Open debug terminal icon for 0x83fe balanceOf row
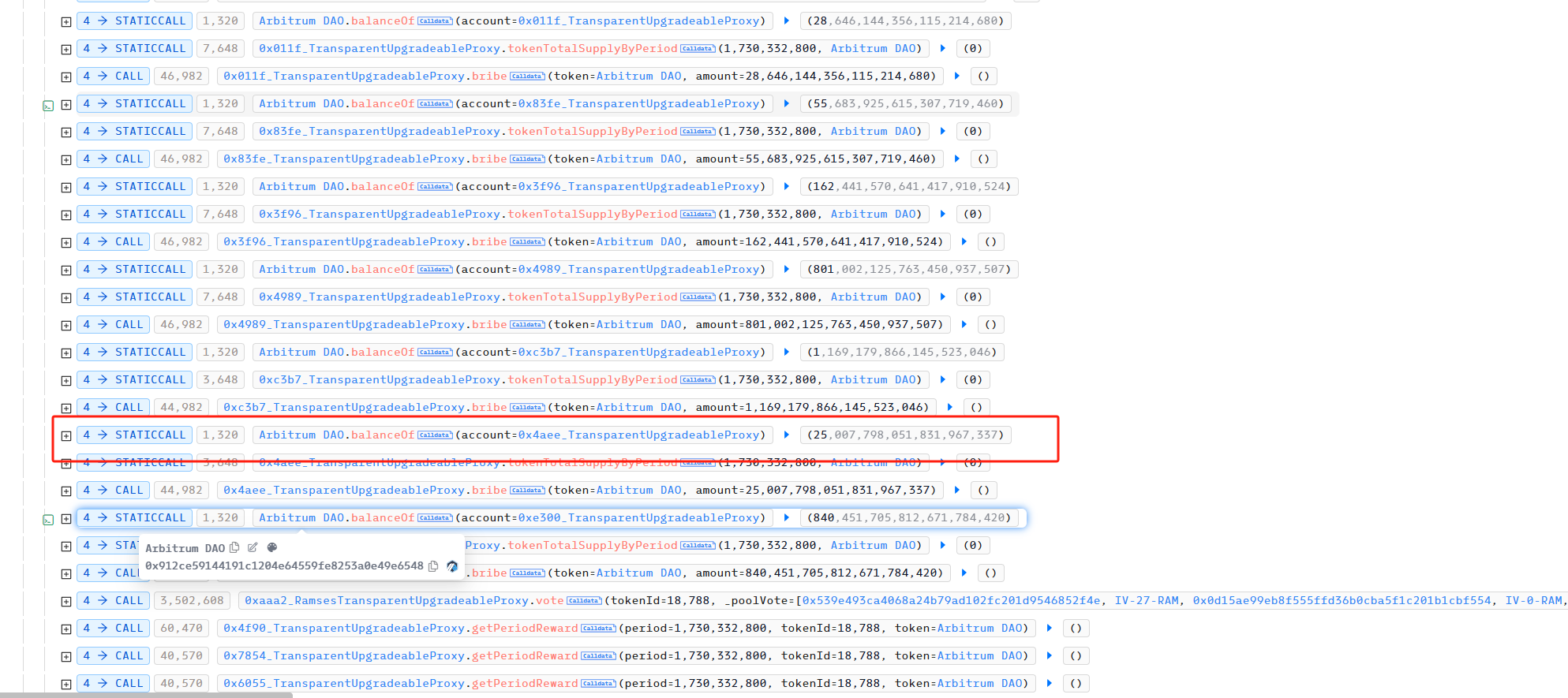 (48, 105)
